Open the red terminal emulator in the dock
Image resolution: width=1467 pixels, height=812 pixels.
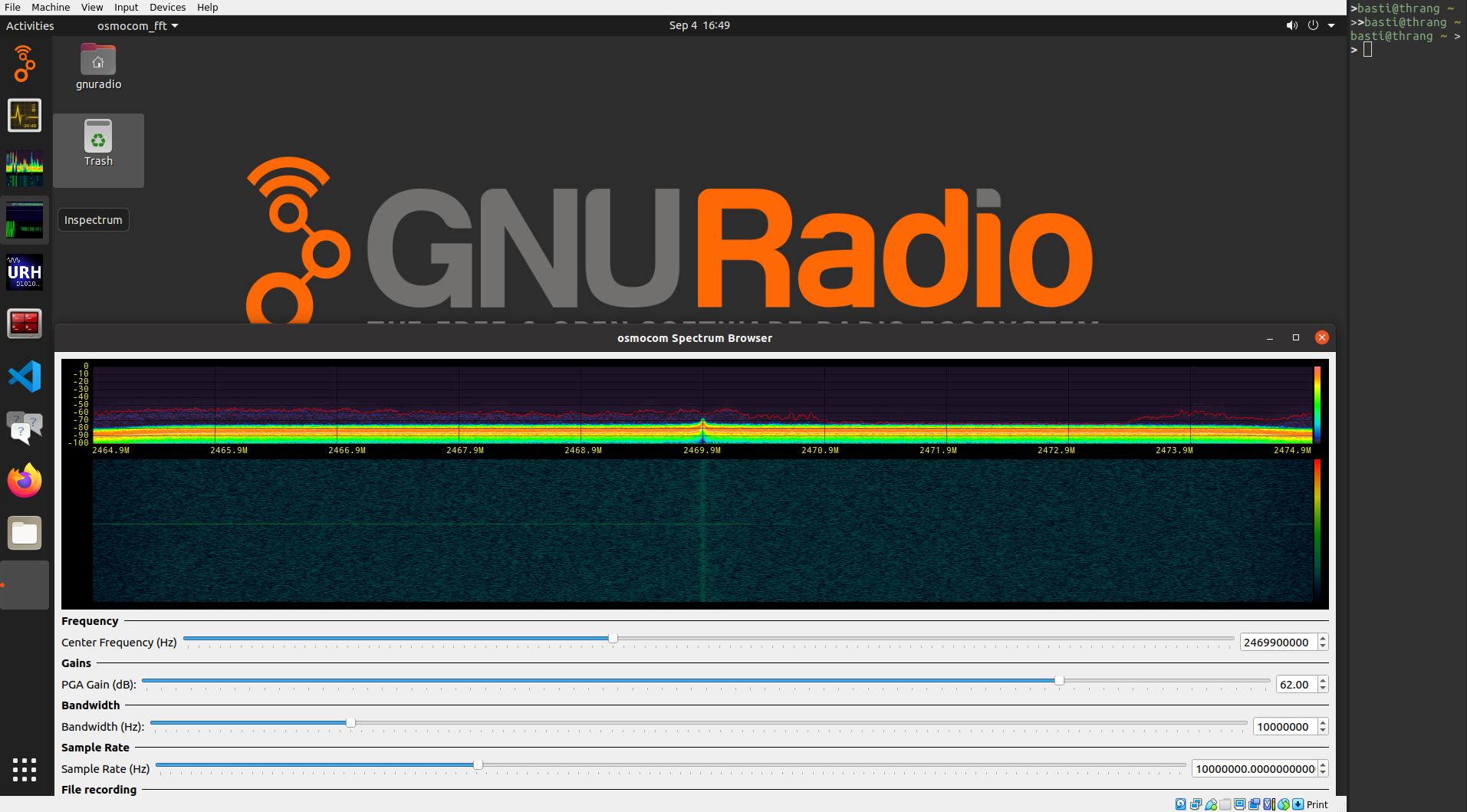coord(25,323)
